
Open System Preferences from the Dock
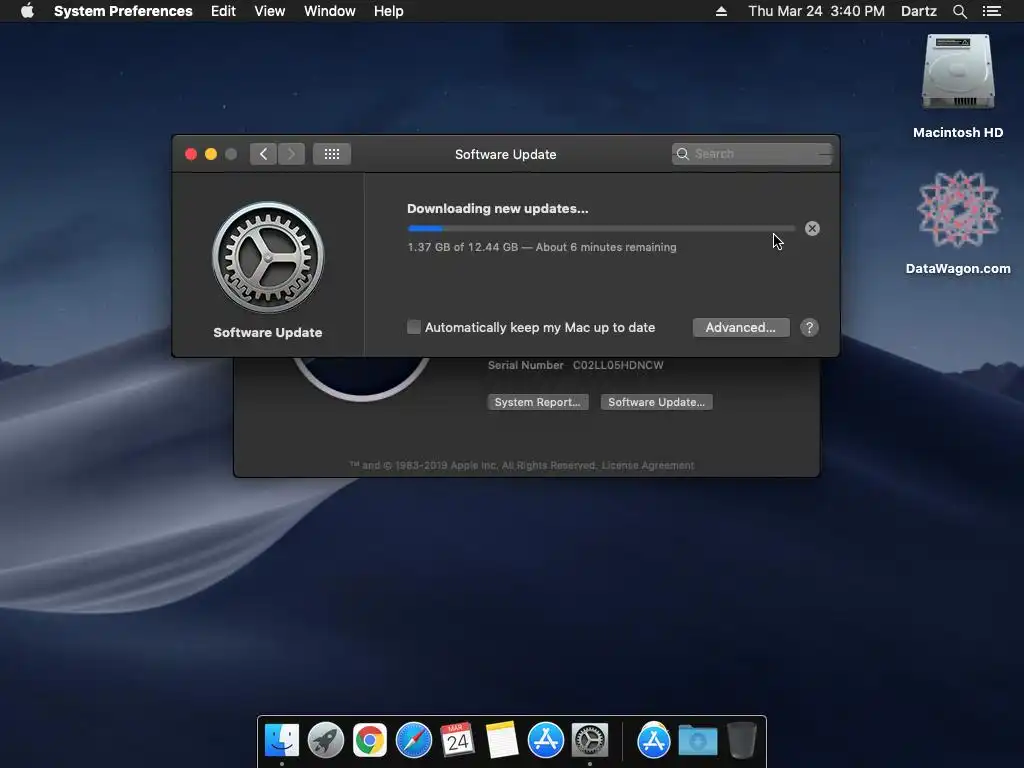click(590, 741)
